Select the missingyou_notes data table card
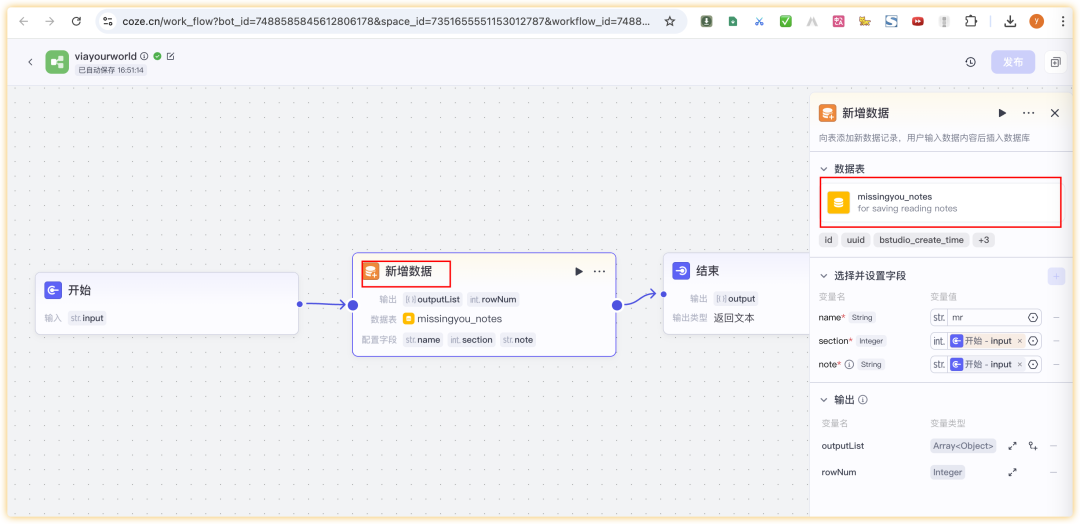Screen dimensions: 1080x524 pos(940,202)
